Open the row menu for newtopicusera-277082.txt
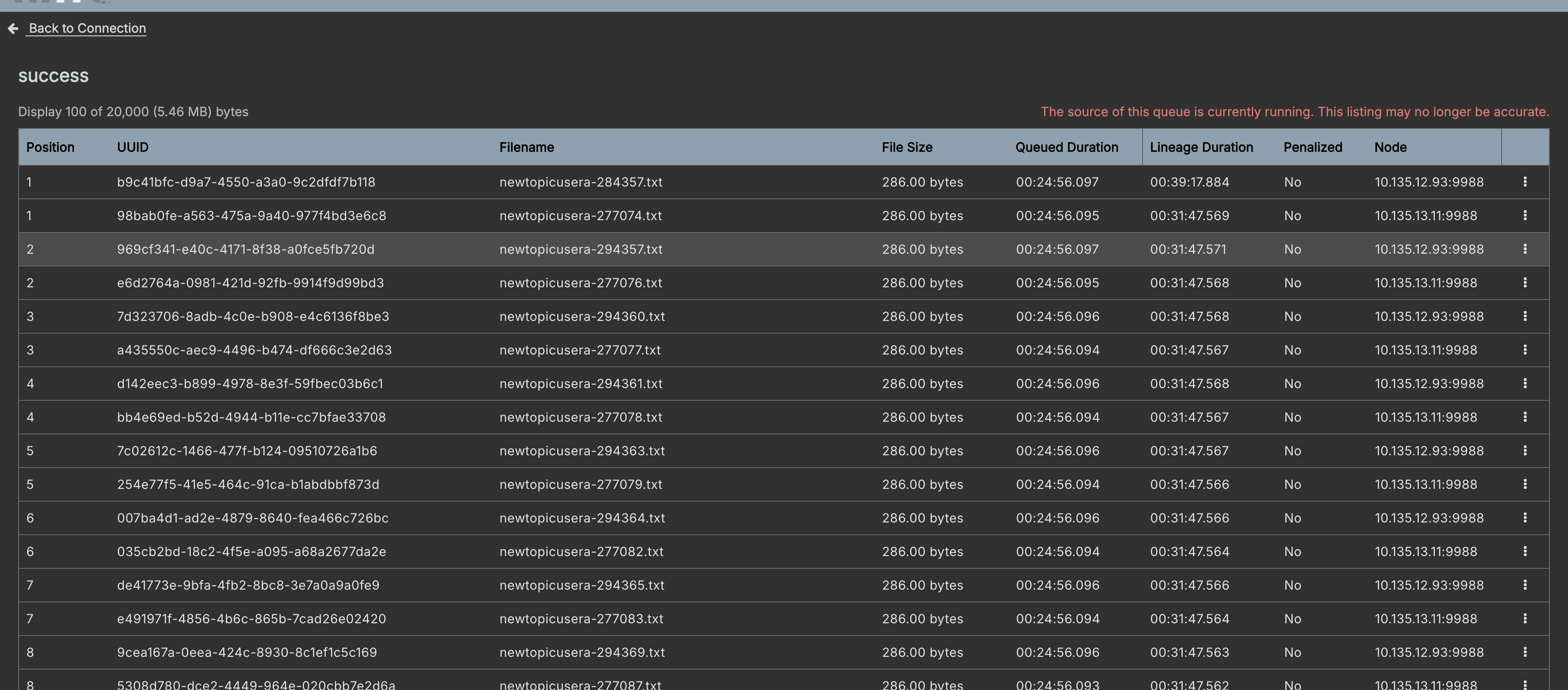This screenshot has height=690, width=1568. 1525,551
